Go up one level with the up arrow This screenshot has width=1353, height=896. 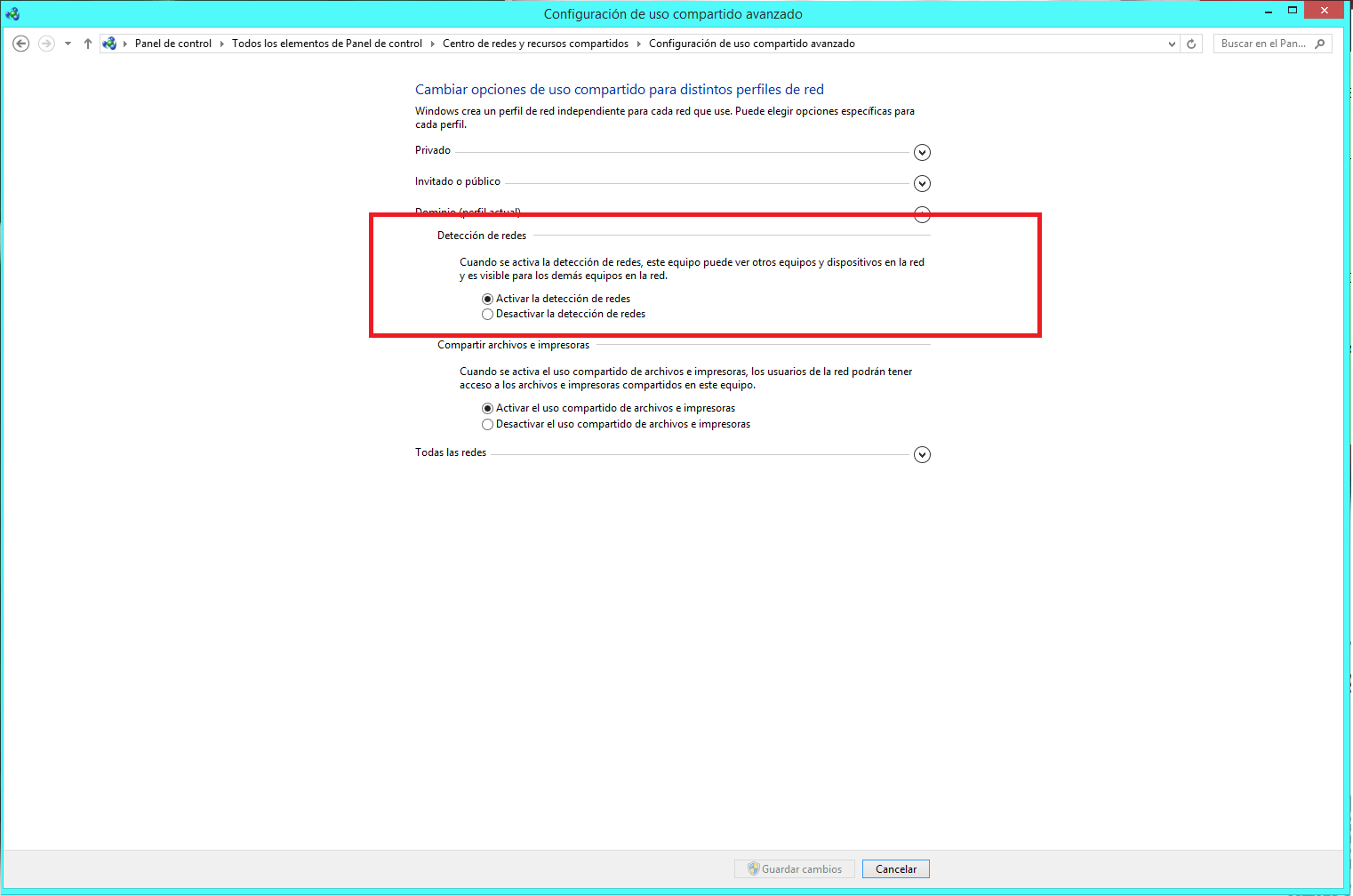87,44
